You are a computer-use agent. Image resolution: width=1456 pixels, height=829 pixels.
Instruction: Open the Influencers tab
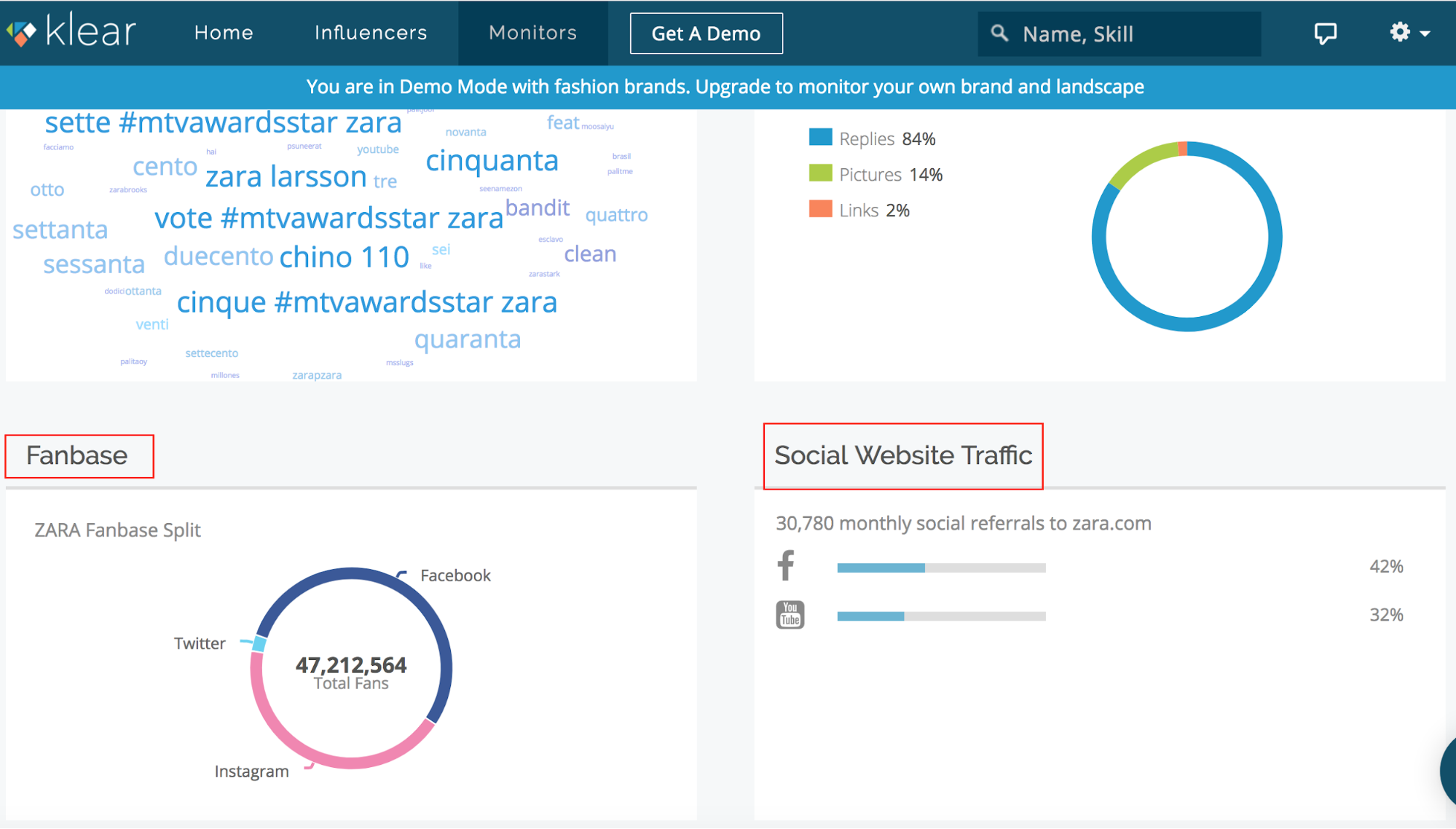point(371,33)
